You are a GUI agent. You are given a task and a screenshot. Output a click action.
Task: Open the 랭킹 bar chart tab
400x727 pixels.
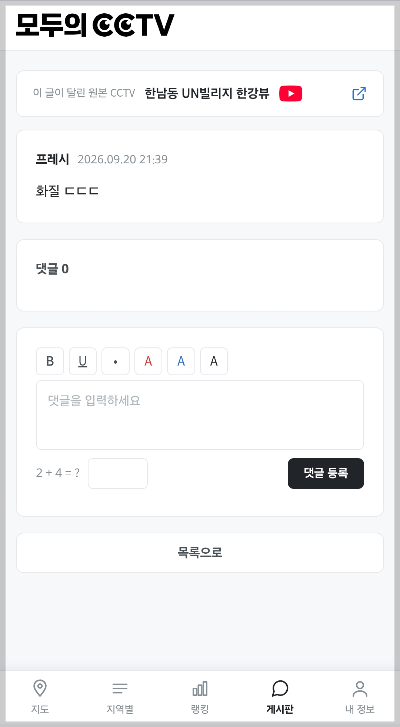[200, 697]
